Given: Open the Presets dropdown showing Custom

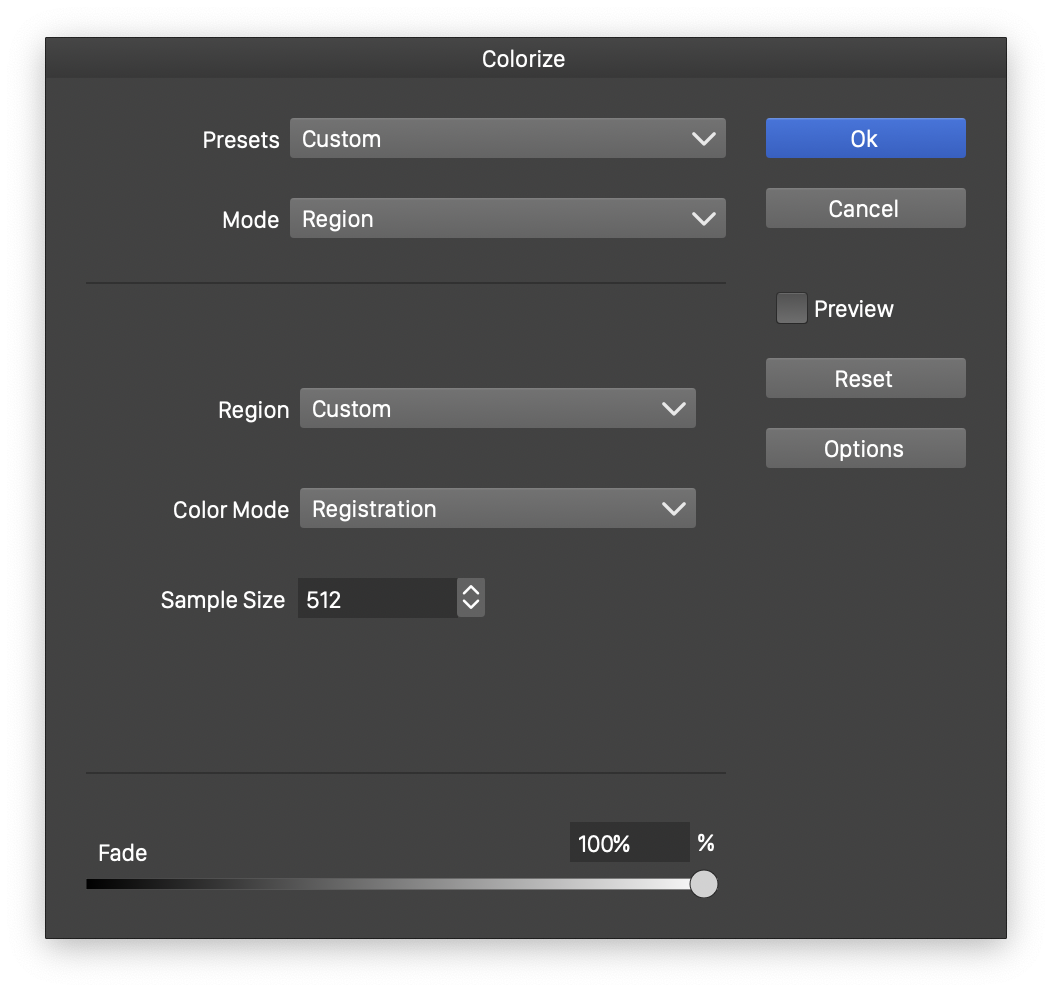Looking at the screenshot, I should [x=507, y=139].
